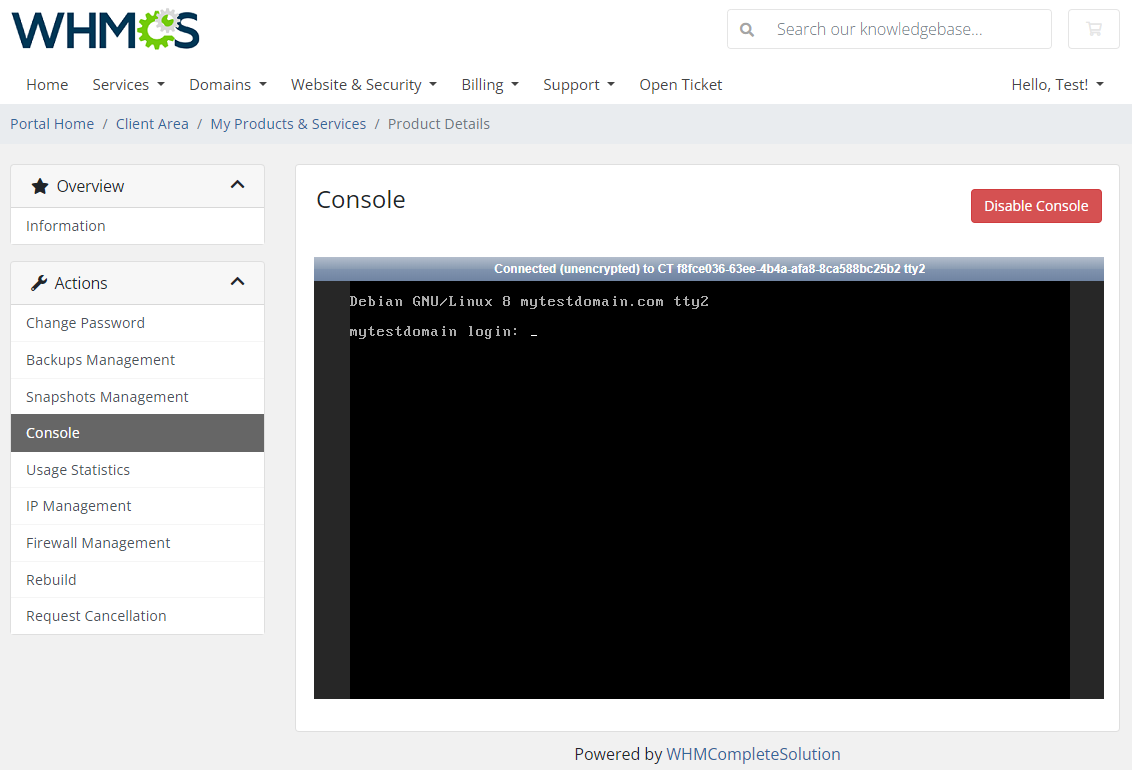Screen dimensions: 1132x770
Task: Click the WHMCS logo
Action: [104, 29]
